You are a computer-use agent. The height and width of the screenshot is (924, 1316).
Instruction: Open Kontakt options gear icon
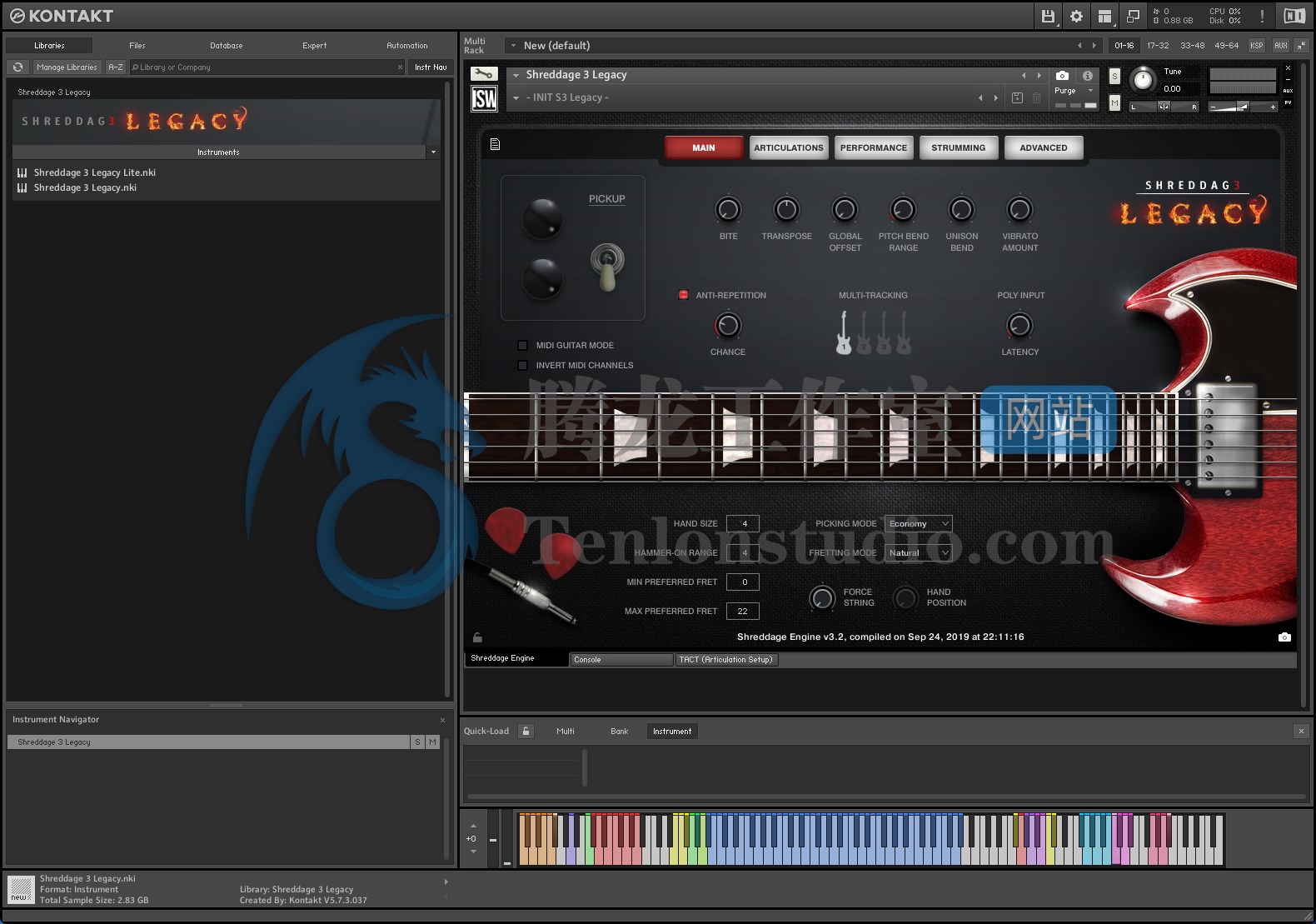1076,16
